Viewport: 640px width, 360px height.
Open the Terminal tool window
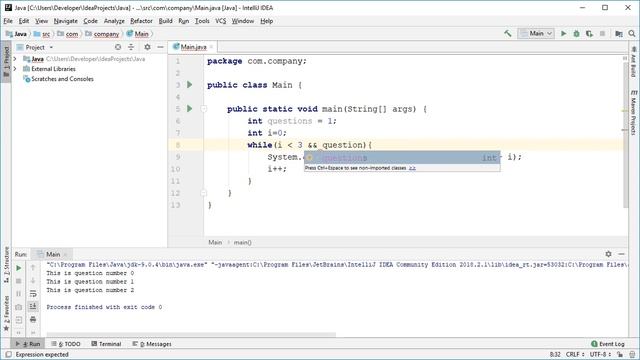(106, 344)
